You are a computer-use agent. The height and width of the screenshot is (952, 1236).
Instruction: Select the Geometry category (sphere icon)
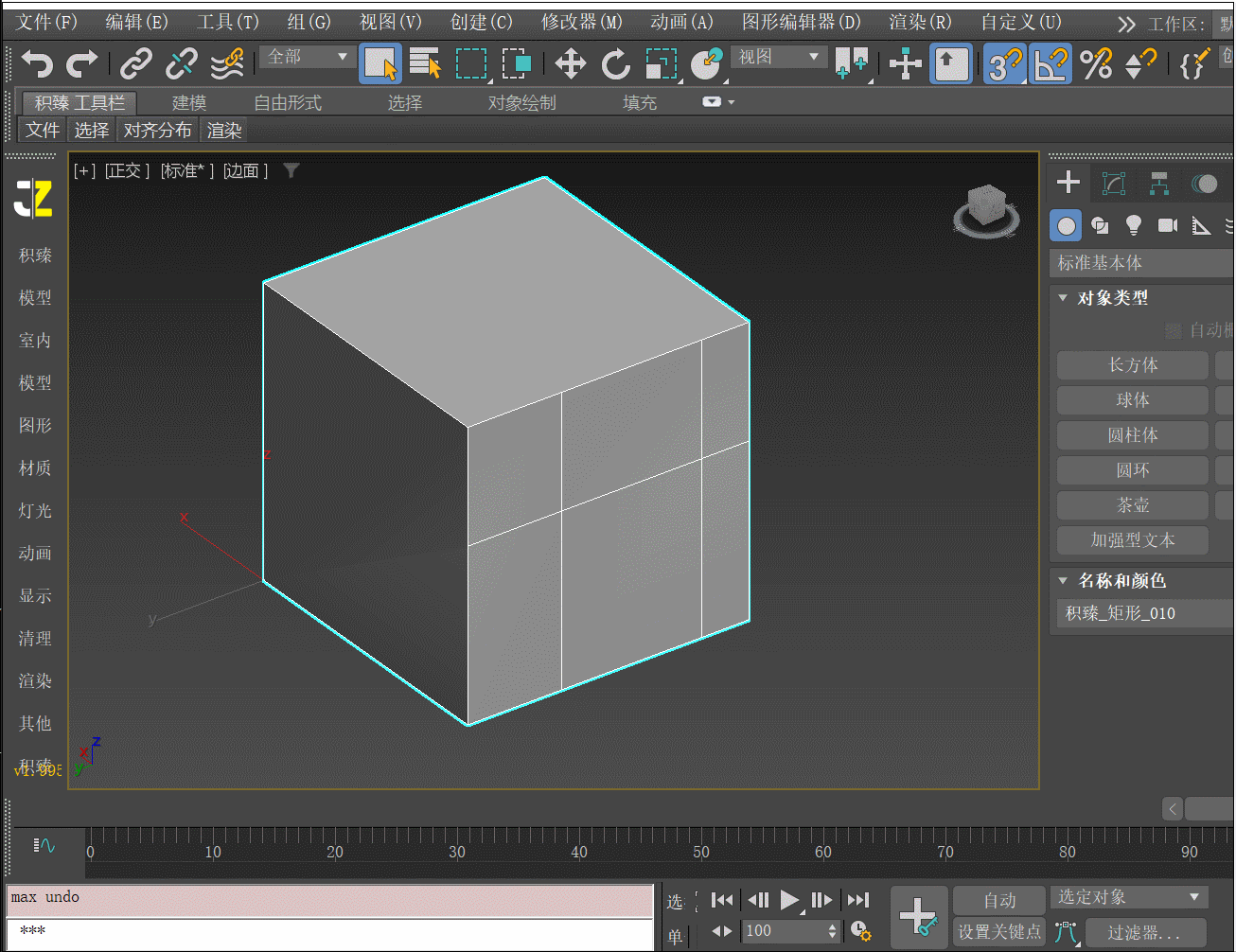1067,225
